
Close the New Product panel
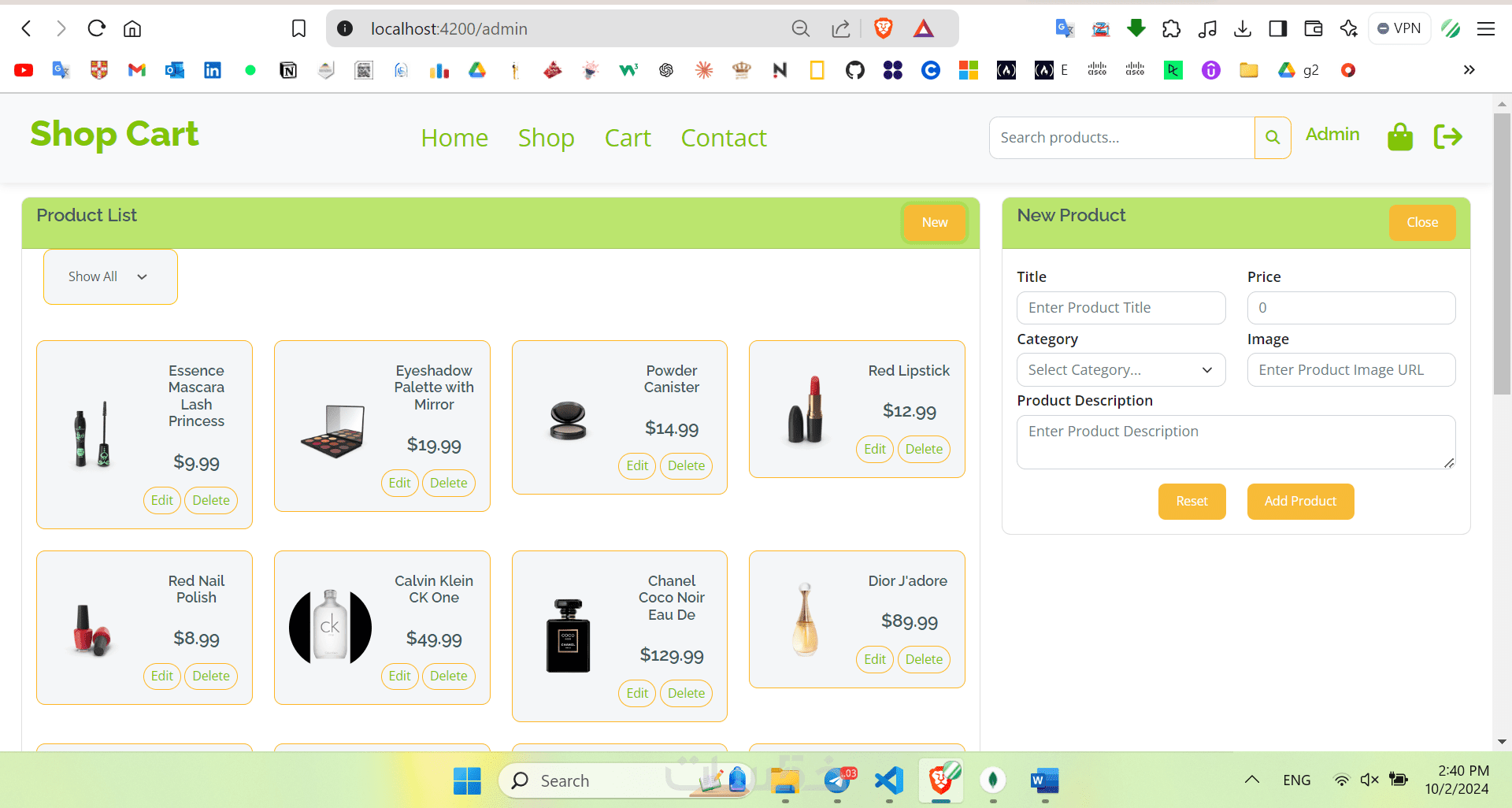click(x=1422, y=223)
